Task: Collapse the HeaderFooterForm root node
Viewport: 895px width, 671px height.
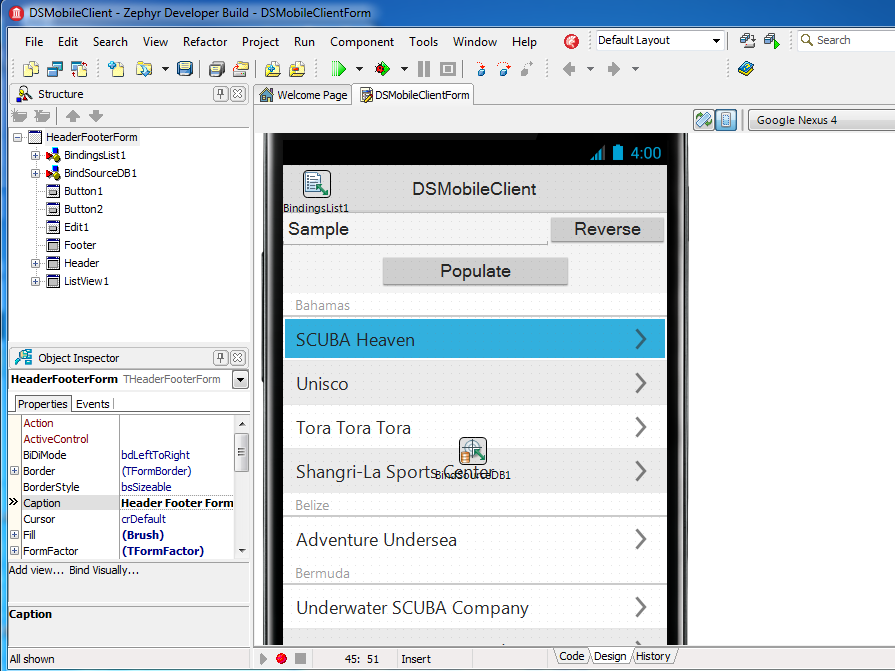Action: pos(18,137)
